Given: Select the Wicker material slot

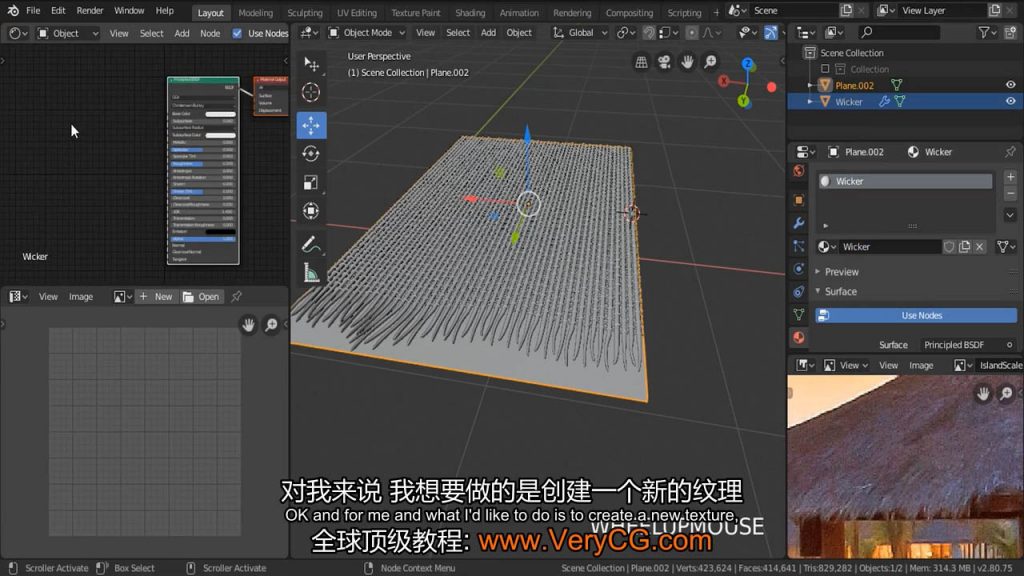Looking at the screenshot, I should coord(905,181).
